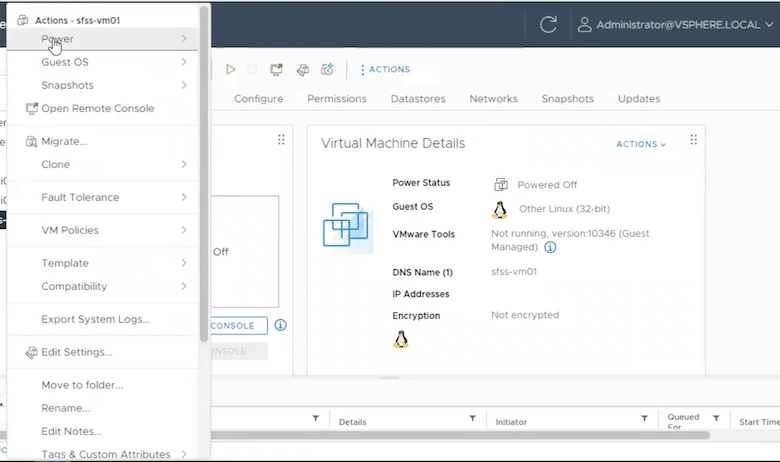Viewport: 780px width, 462px height.
Task: Click the VMware Tools info icon
Action: [550, 247]
